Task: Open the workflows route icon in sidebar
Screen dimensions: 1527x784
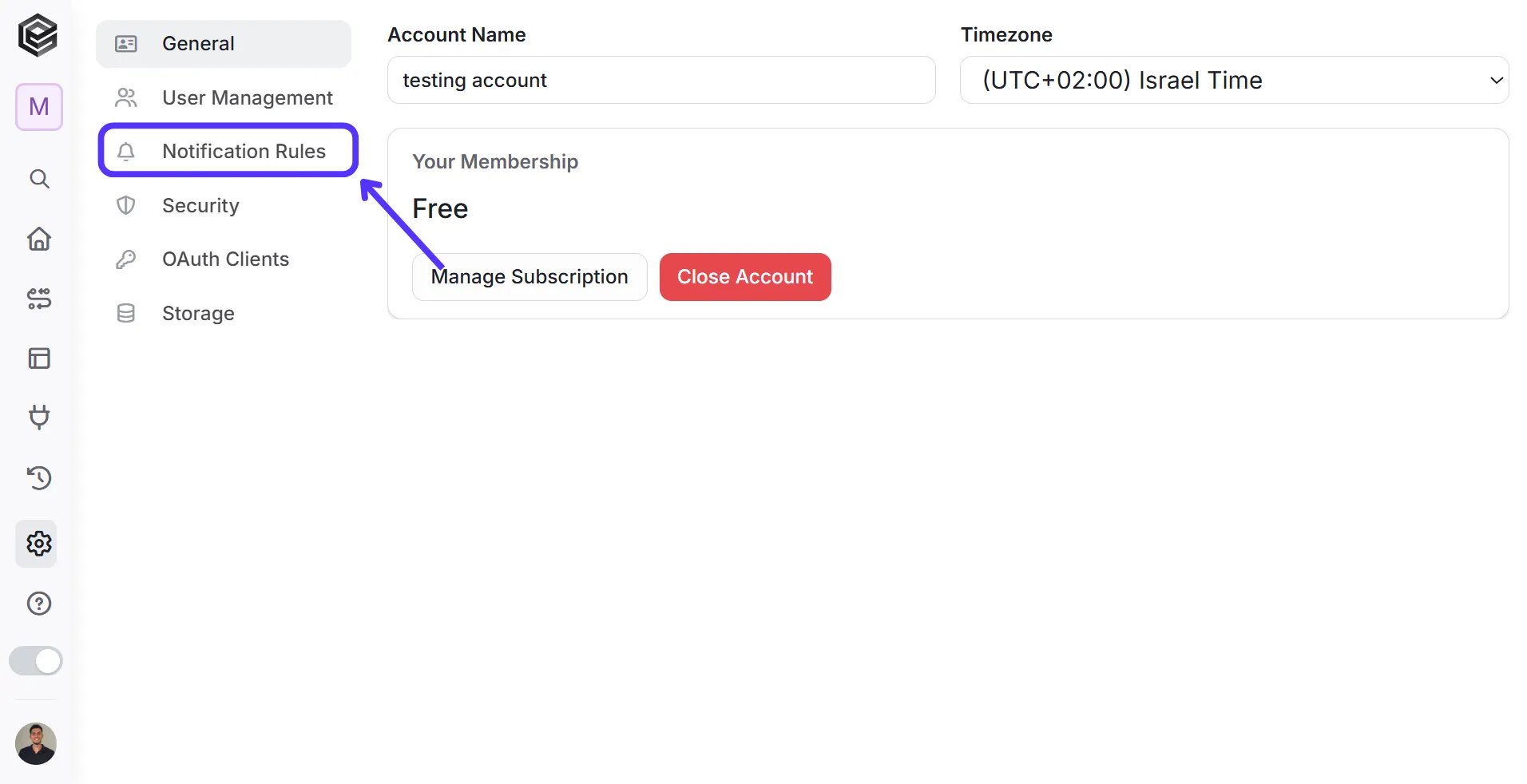Action: point(39,299)
